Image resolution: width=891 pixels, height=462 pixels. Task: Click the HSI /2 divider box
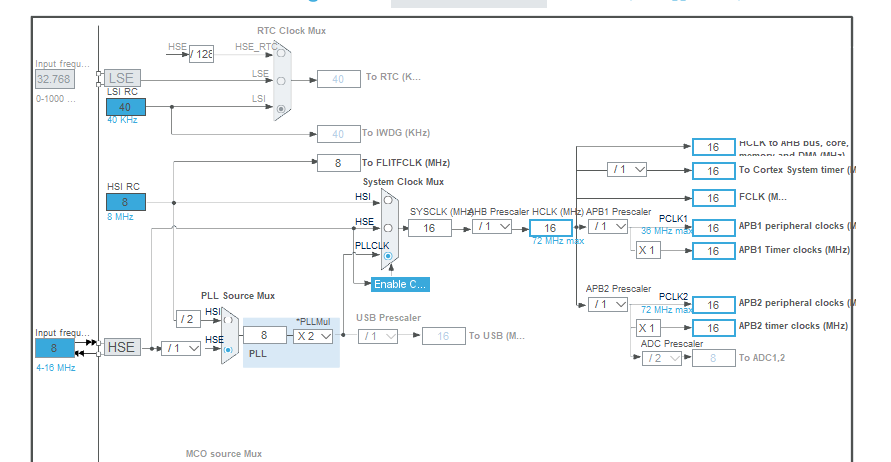[x=188, y=319]
